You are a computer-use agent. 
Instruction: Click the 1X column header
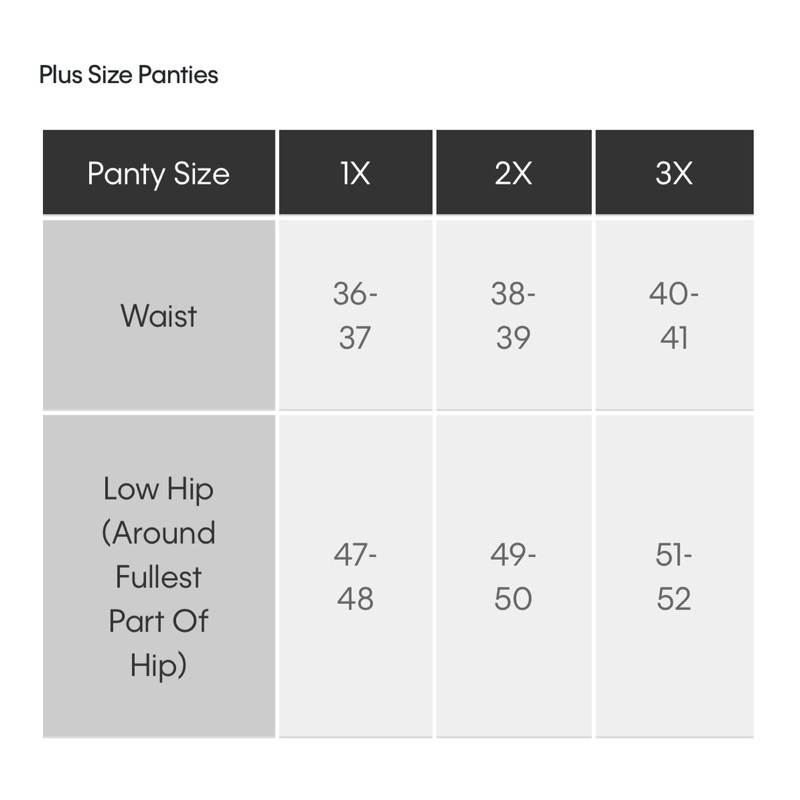pyautogui.click(x=356, y=172)
